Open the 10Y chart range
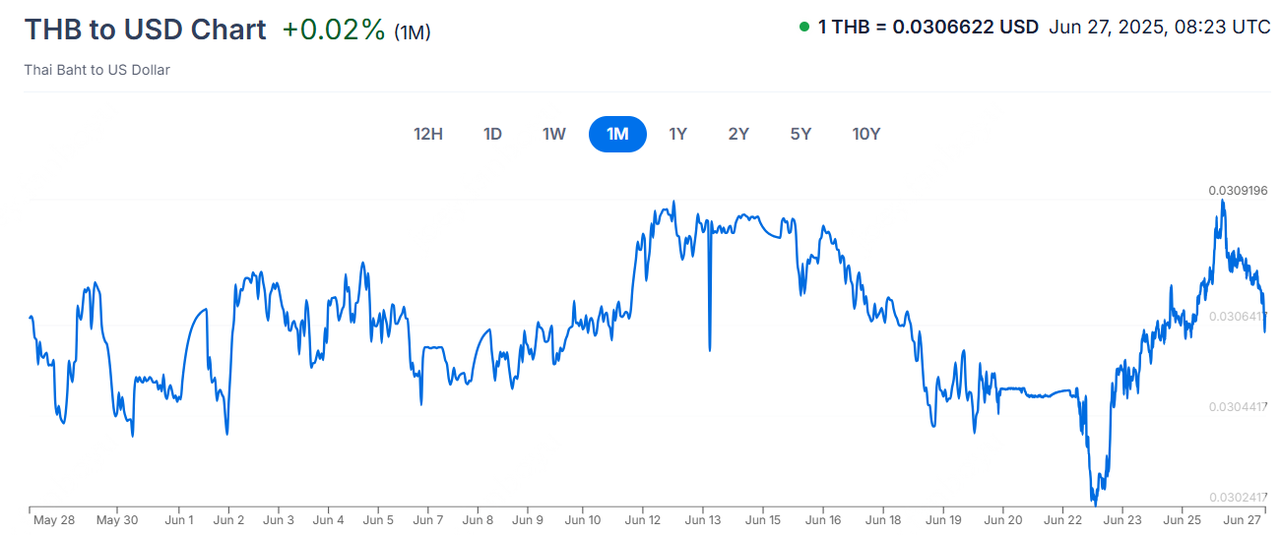This screenshot has height=535, width=1280. coord(866,134)
